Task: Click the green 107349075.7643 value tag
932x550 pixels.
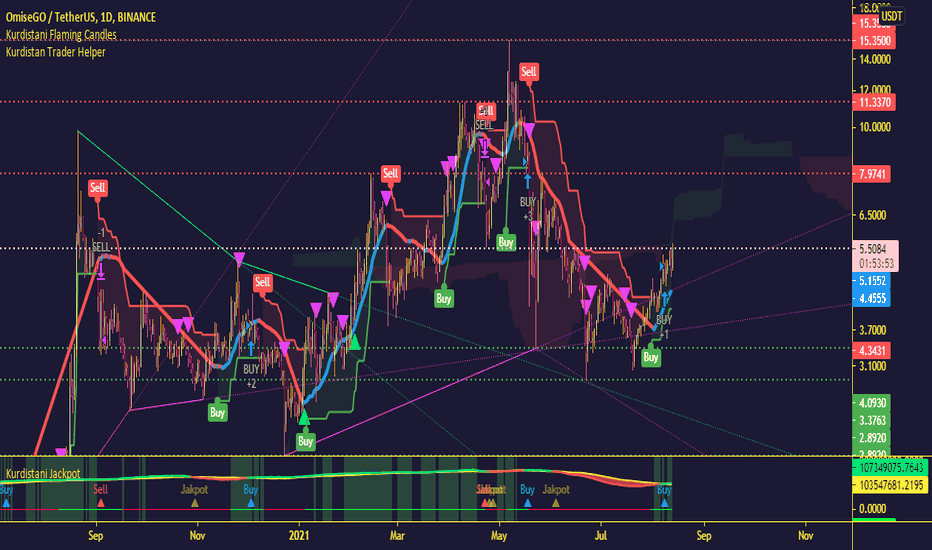Action: pyautogui.click(x=890, y=467)
